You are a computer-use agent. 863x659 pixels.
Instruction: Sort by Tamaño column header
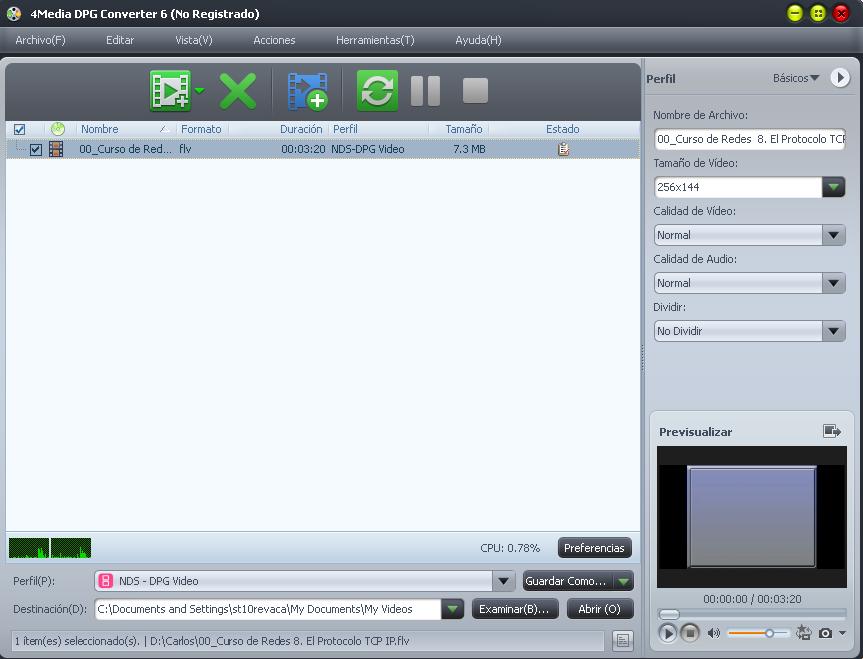(463, 129)
